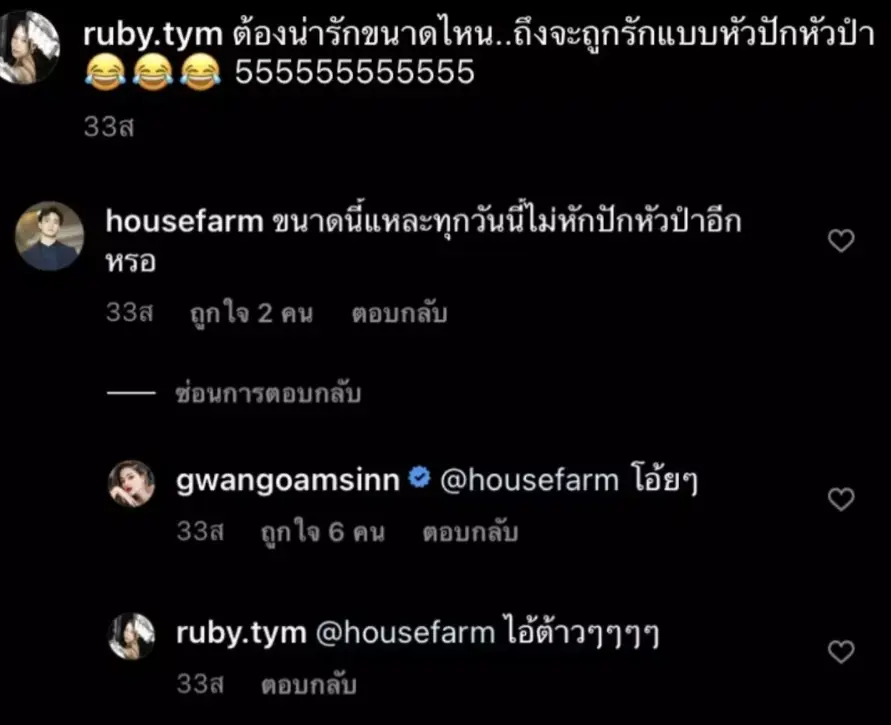This screenshot has width=891, height=725.
Task: Open gwangoamsinn's profile avatar
Action: [x=131, y=484]
